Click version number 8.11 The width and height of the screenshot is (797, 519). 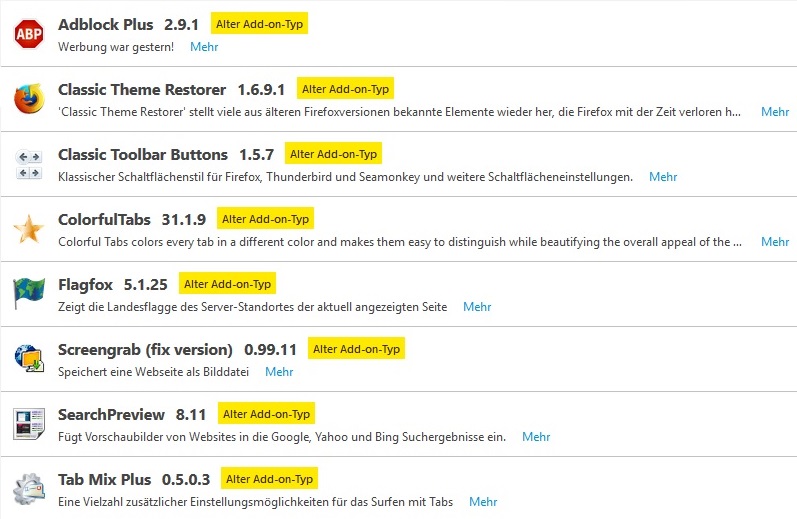pyautogui.click(x=191, y=415)
